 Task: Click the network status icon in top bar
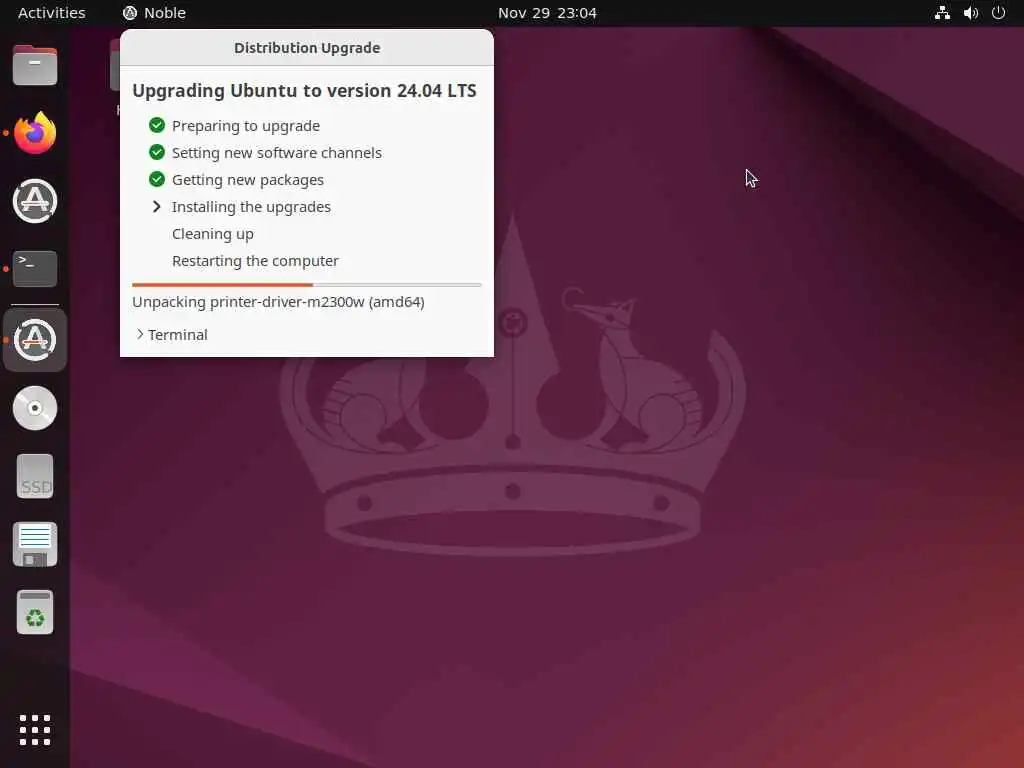(x=942, y=13)
